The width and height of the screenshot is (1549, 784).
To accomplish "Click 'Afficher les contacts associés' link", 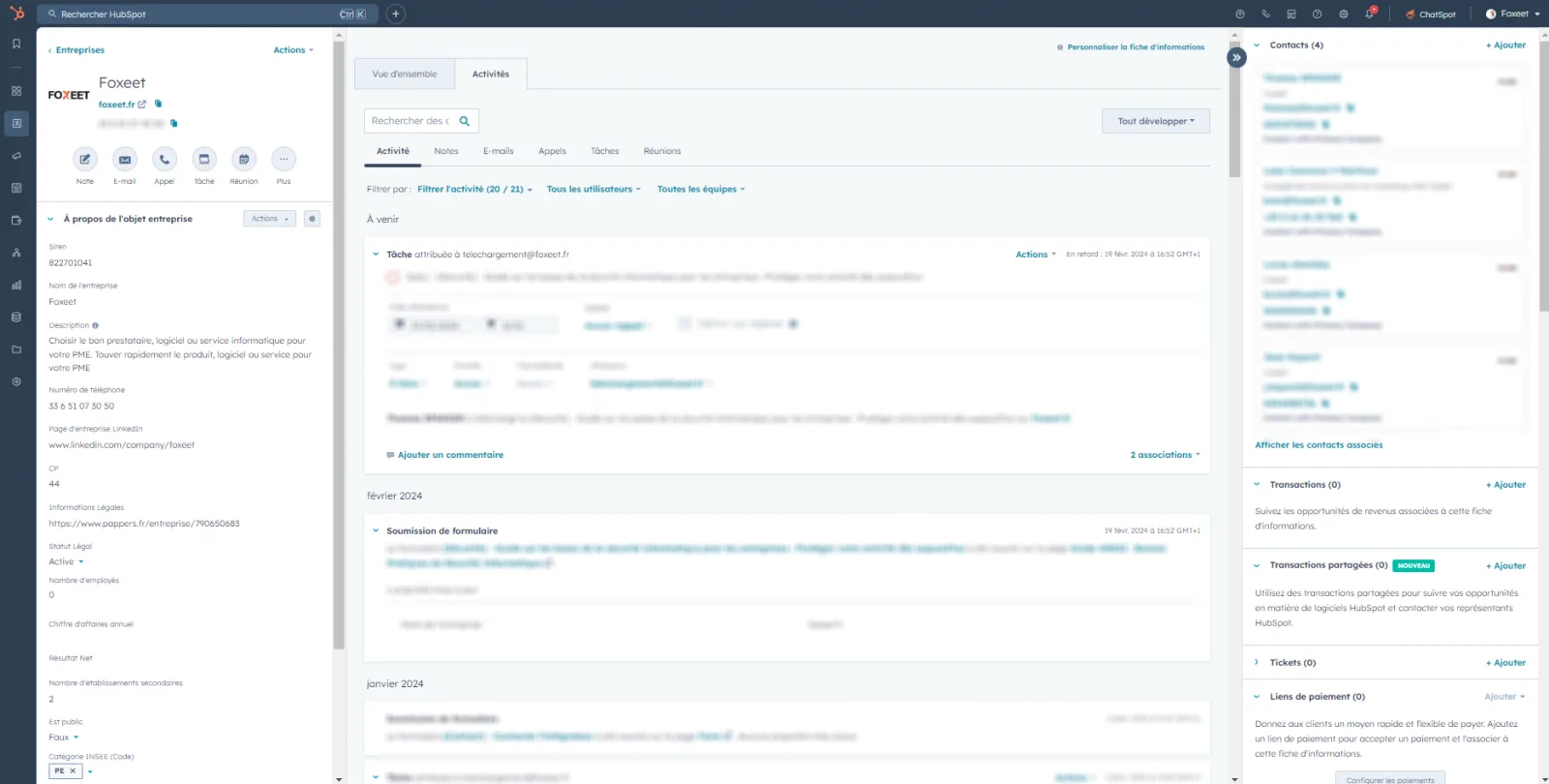I will click(x=1319, y=445).
